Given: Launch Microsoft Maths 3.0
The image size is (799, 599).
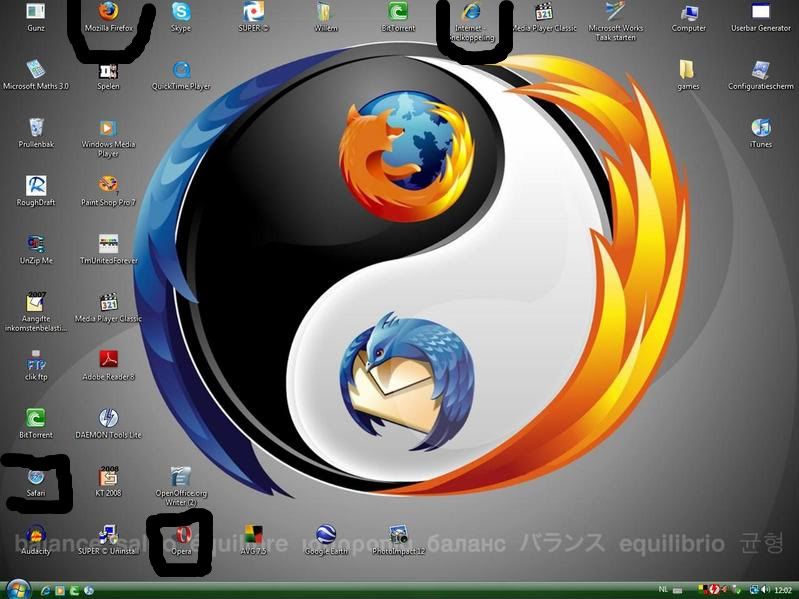Looking at the screenshot, I should pos(36,75).
